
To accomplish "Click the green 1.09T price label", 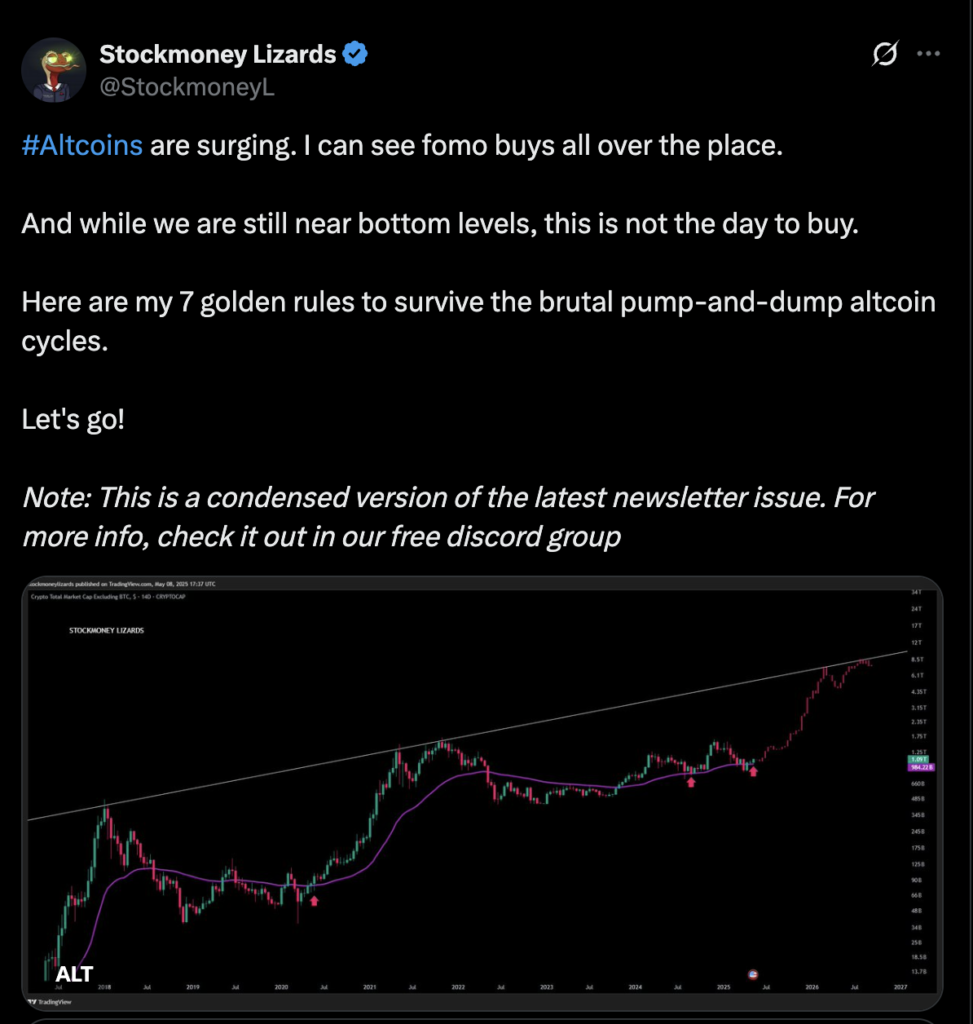I will click(x=919, y=760).
